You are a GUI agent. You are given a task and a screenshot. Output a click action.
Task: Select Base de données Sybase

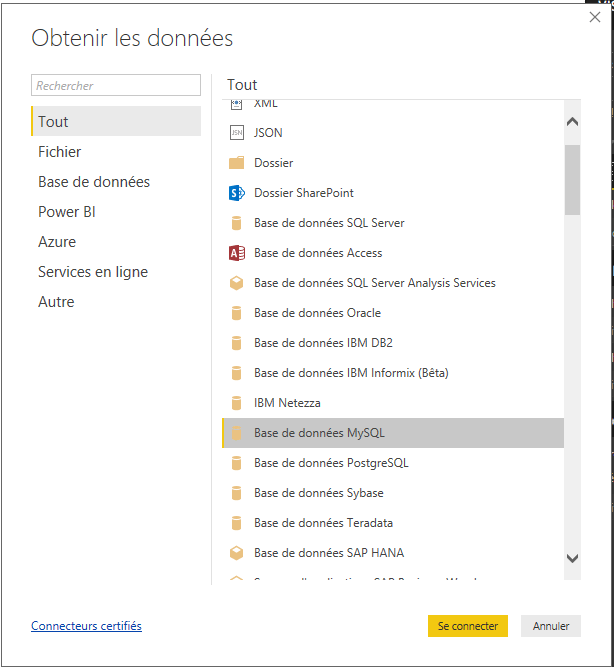click(319, 493)
